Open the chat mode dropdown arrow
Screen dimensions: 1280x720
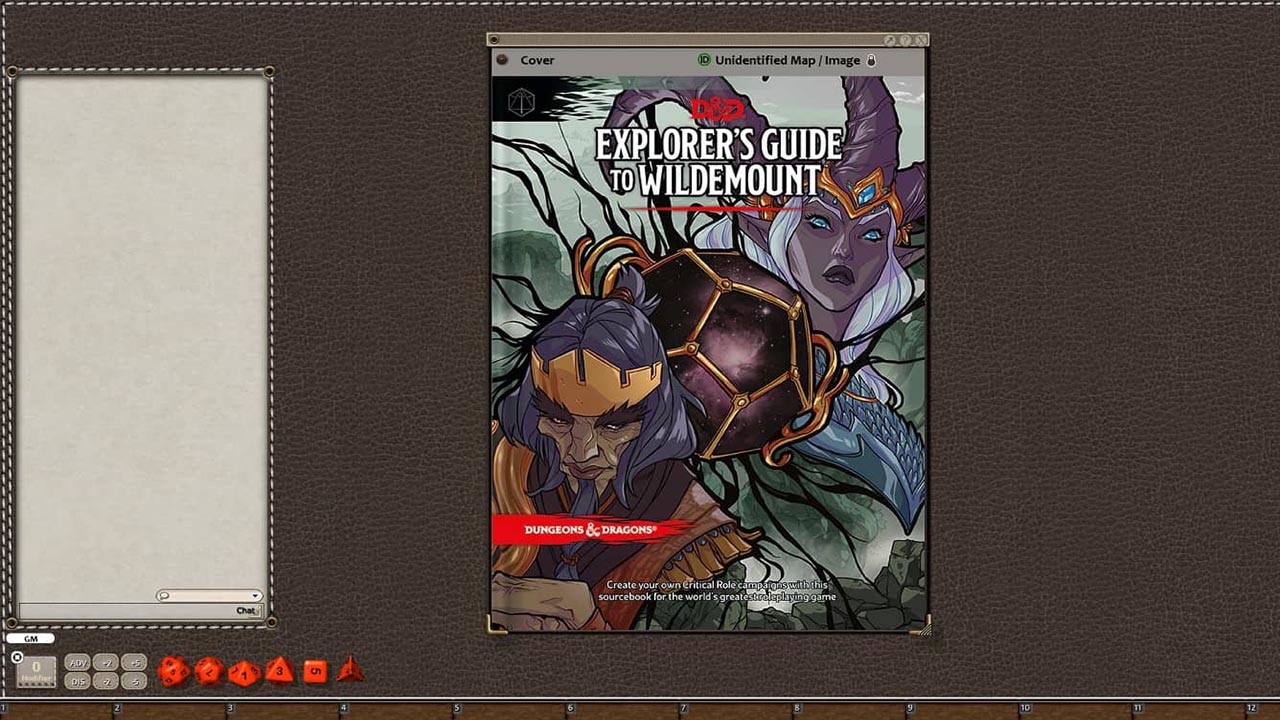256,596
